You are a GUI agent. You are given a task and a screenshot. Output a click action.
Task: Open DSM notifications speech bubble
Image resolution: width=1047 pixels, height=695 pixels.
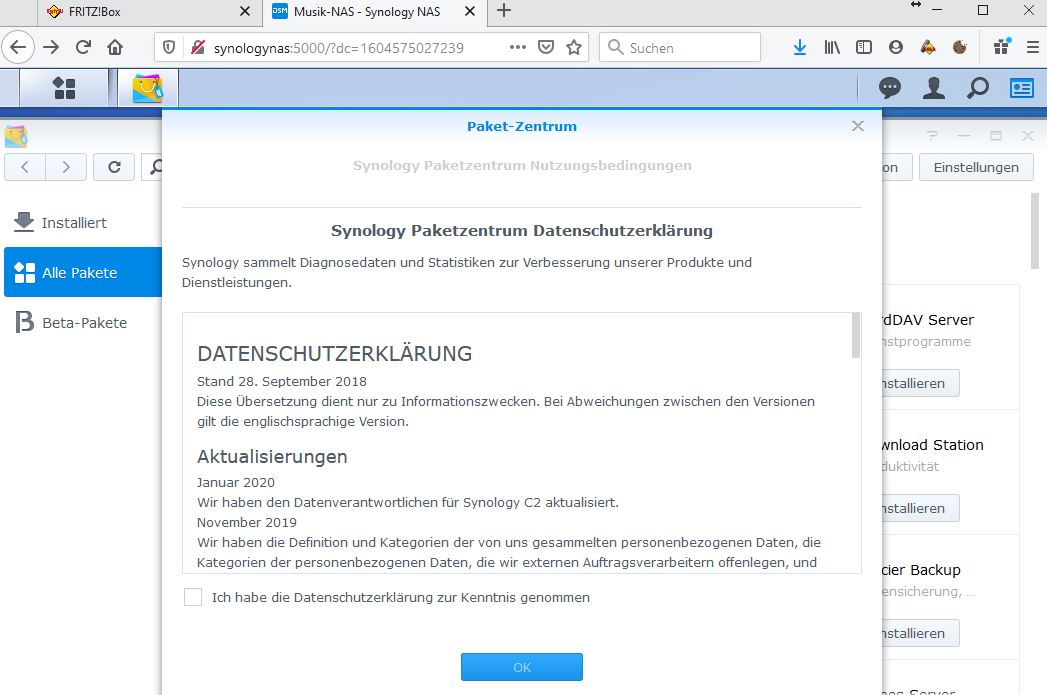coord(889,88)
